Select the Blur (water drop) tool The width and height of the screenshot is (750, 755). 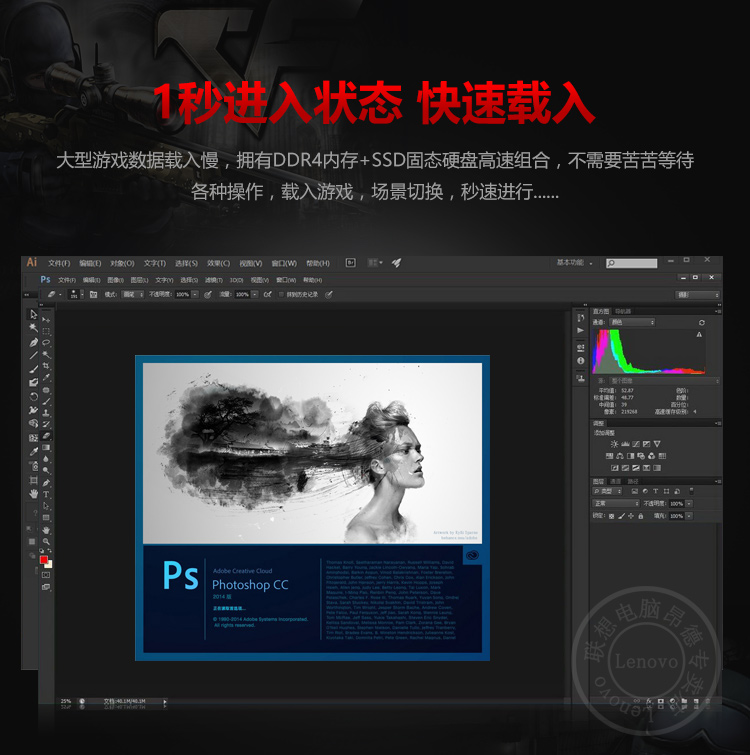[46, 458]
